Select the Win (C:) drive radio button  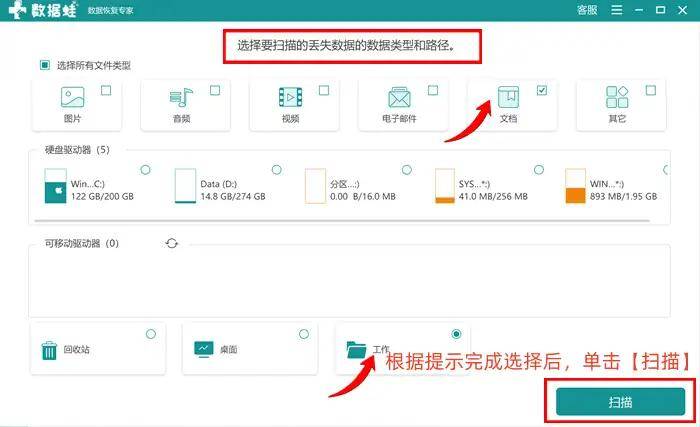point(147,169)
